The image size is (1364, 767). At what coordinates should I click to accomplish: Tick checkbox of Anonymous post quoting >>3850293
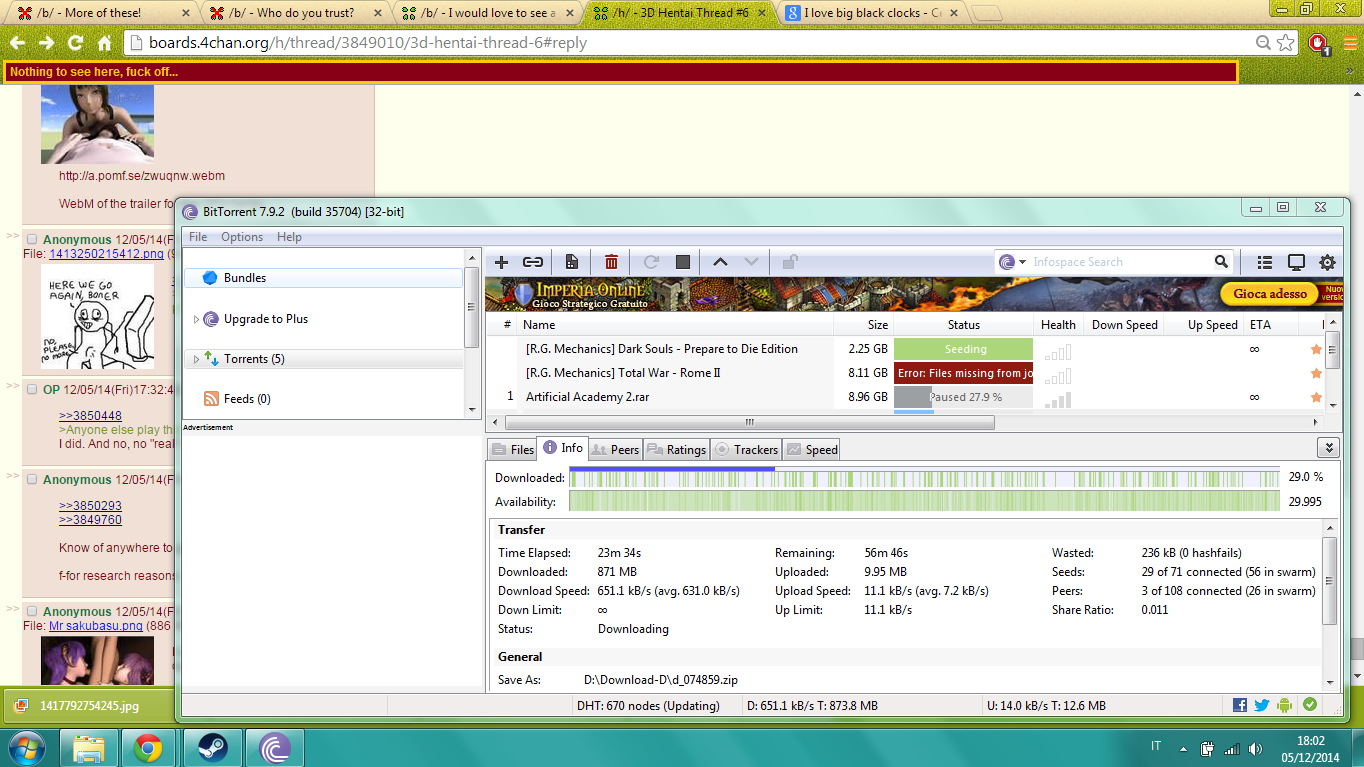pyautogui.click(x=32, y=479)
